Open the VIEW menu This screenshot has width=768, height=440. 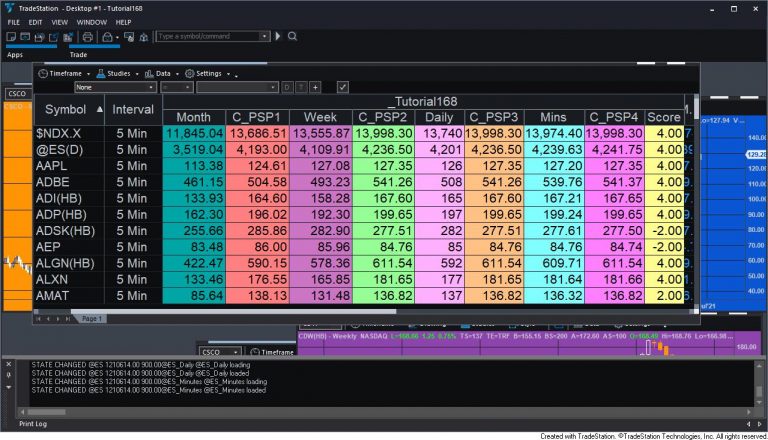(x=60, y=21)
